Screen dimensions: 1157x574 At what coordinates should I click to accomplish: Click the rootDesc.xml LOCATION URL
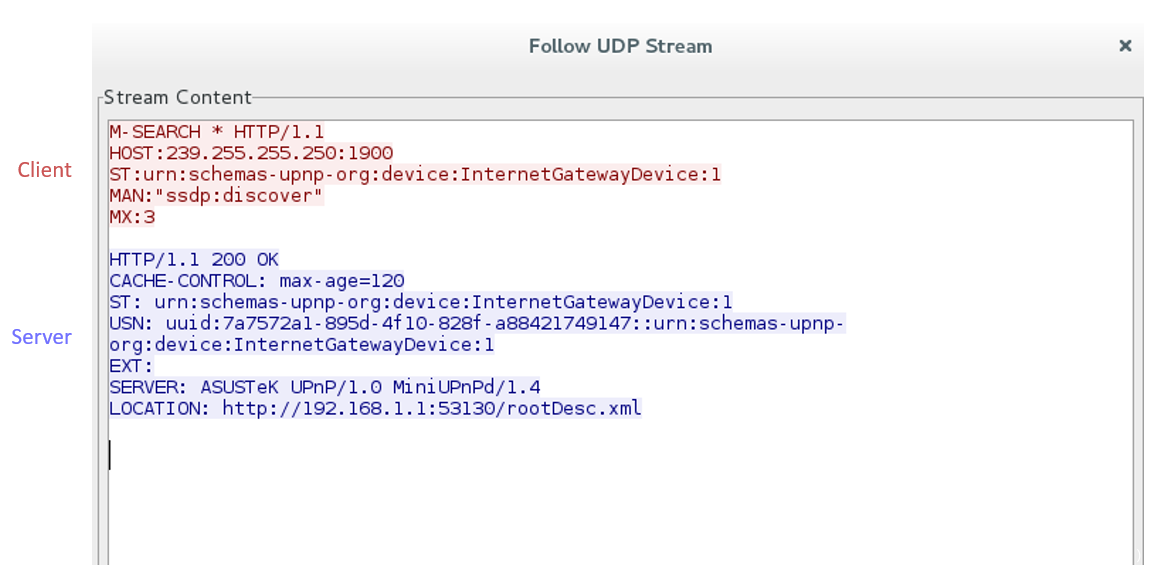431,408
